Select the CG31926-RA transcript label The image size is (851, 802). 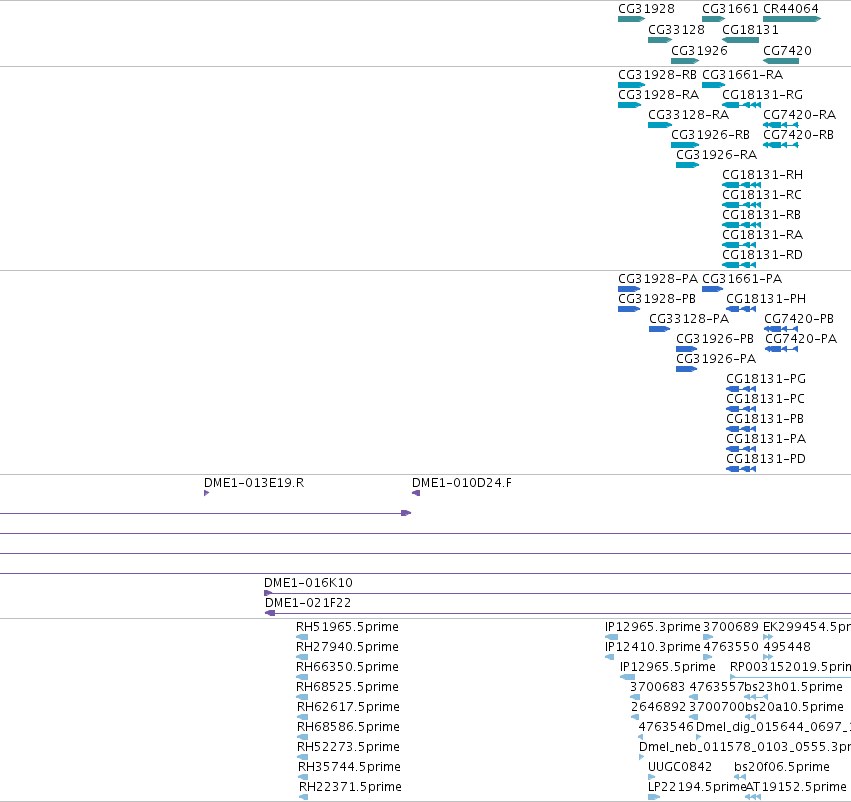tap(716, 155)
